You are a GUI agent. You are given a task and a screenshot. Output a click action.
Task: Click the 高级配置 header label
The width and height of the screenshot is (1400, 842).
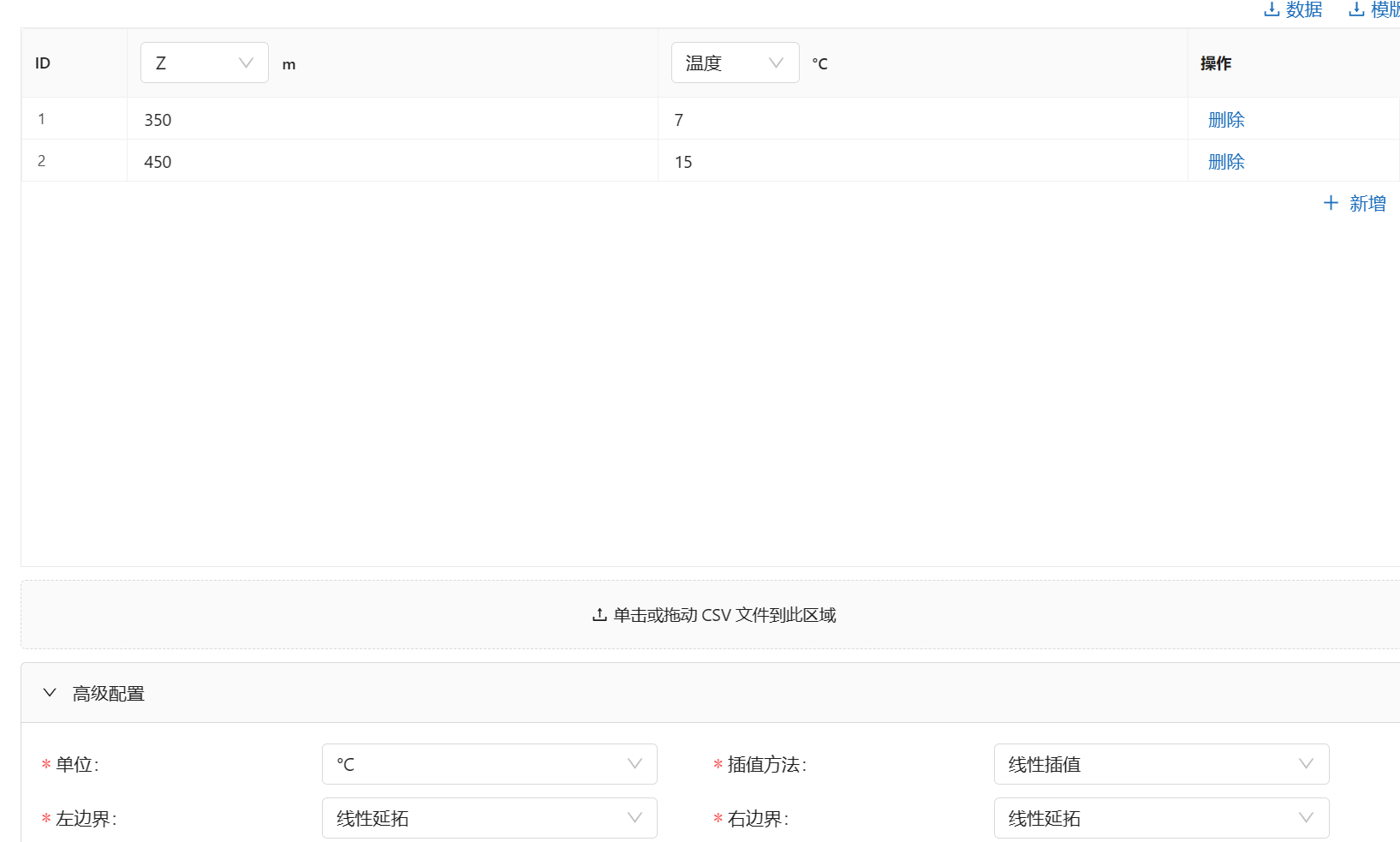pos(109,694)
